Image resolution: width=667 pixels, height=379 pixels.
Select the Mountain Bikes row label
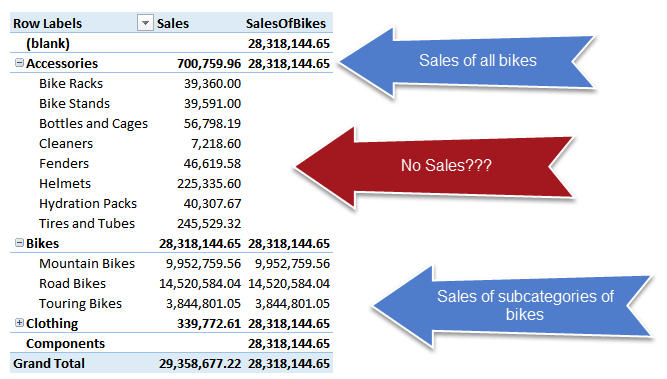[x=87, y=263]
